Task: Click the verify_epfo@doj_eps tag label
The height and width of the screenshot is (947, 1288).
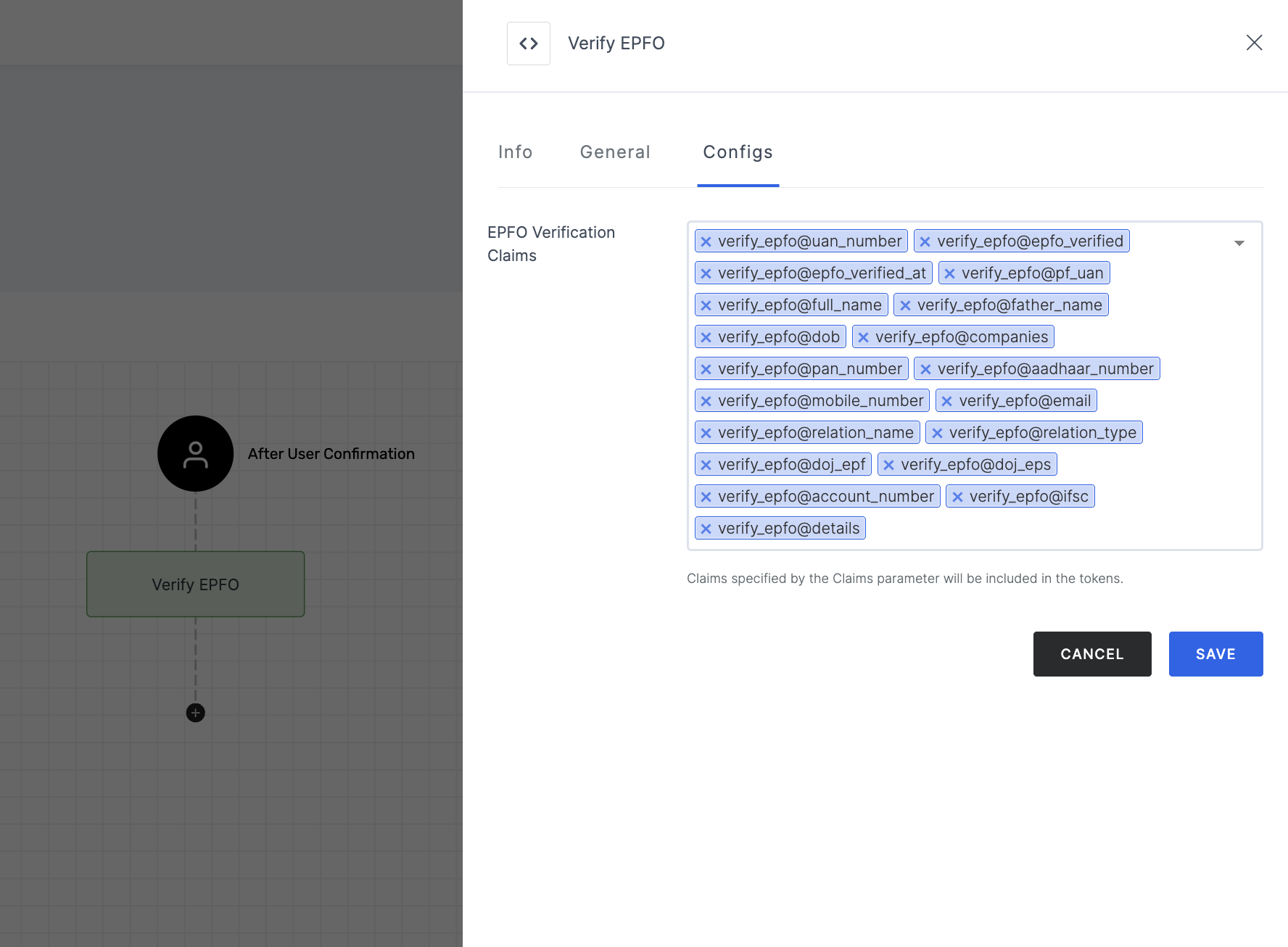Action: point(976,465)
